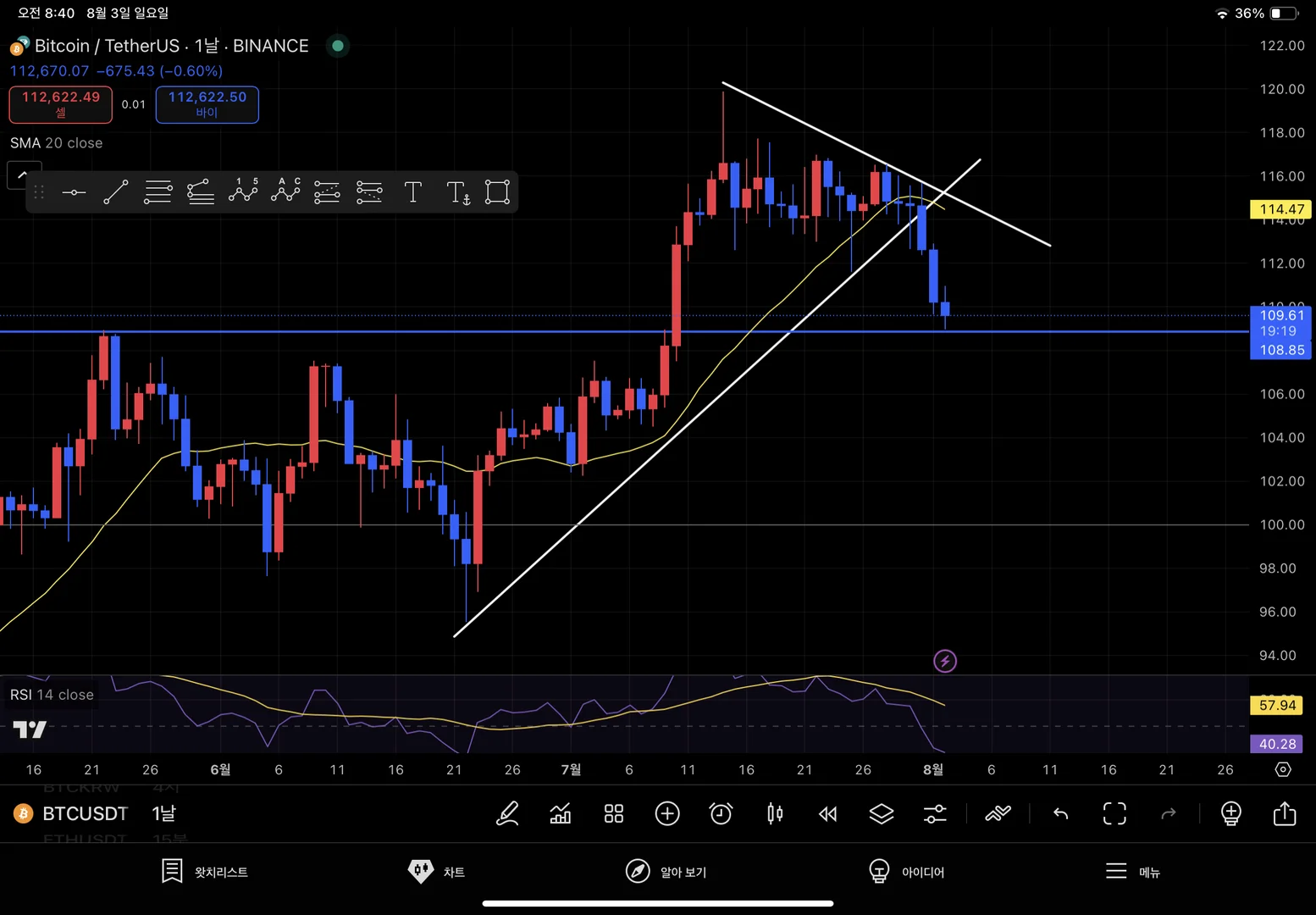Share the chart via share icon
Viewport: 1316px width, 915px height.
point(1285,813)
